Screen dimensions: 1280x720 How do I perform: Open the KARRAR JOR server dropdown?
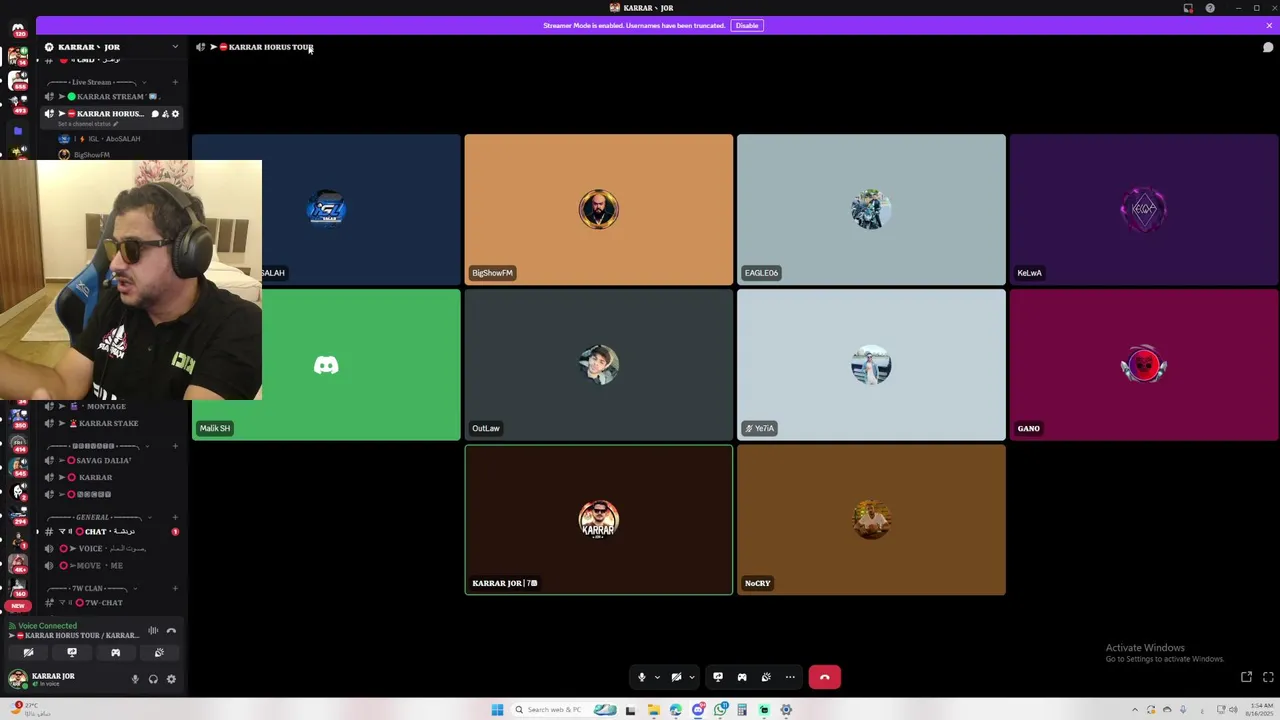pos(174,47)
